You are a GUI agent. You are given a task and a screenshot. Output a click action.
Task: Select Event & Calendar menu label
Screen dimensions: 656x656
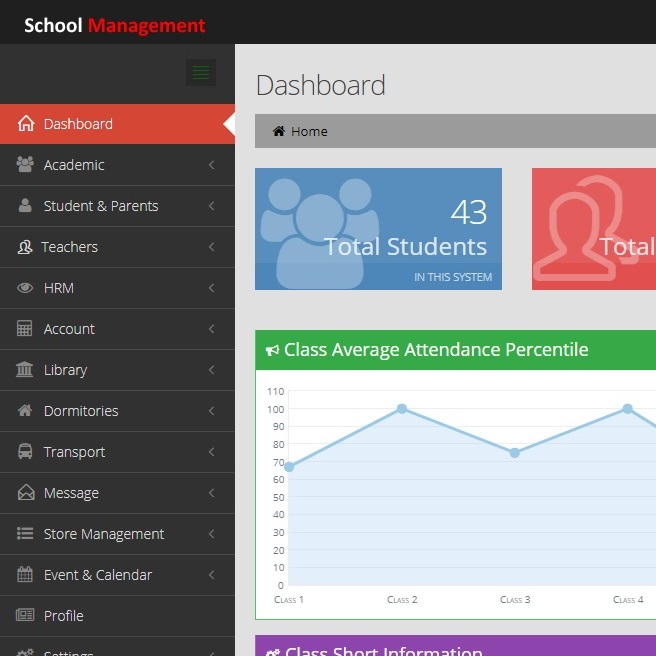(97, 575)
